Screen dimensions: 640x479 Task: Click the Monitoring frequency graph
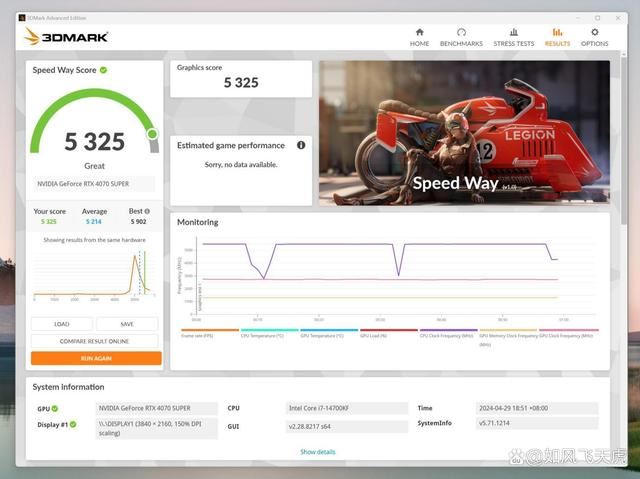coord(386,277)
